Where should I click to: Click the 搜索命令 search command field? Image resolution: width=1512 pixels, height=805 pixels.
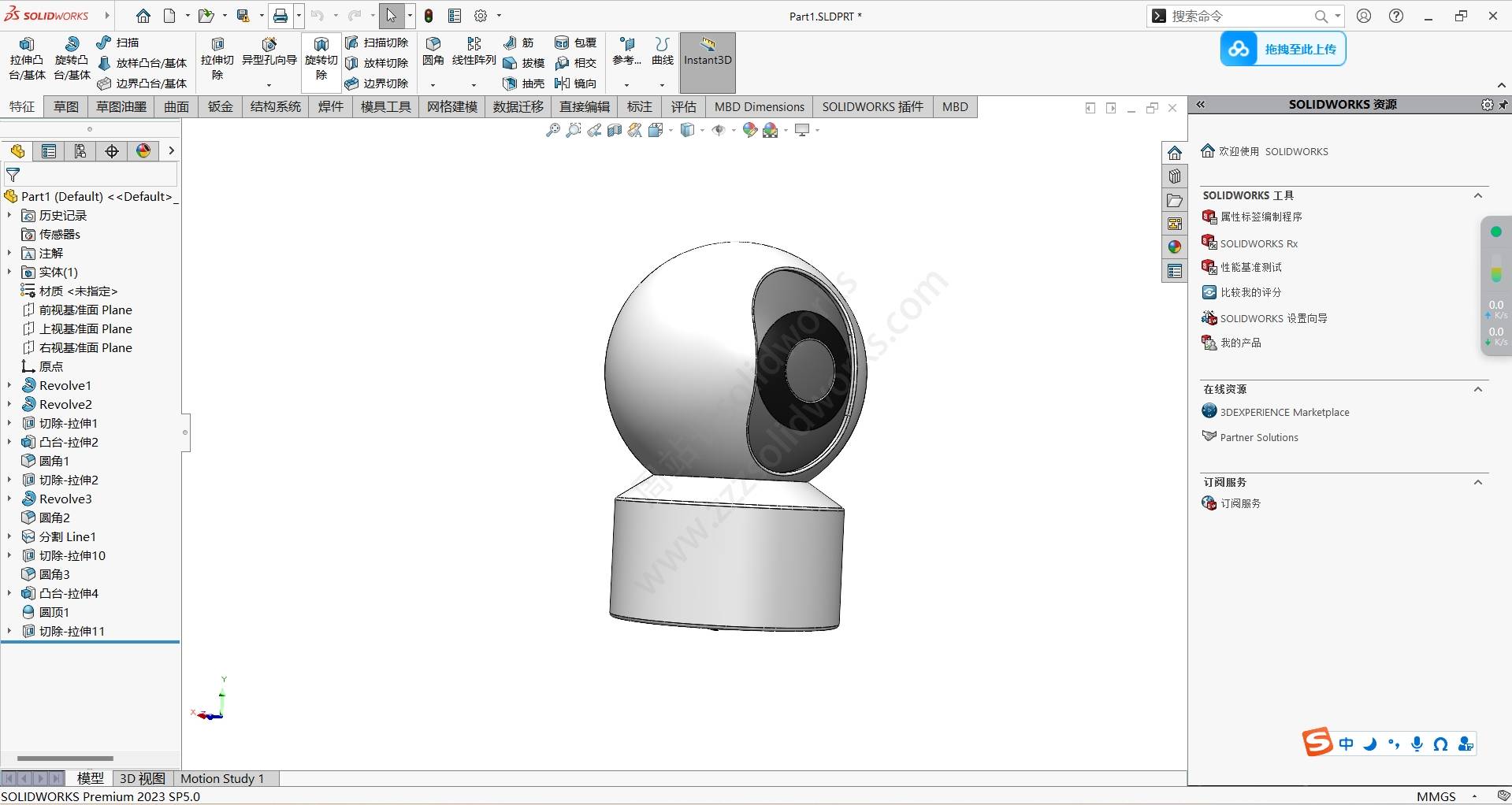point(1238,16)
